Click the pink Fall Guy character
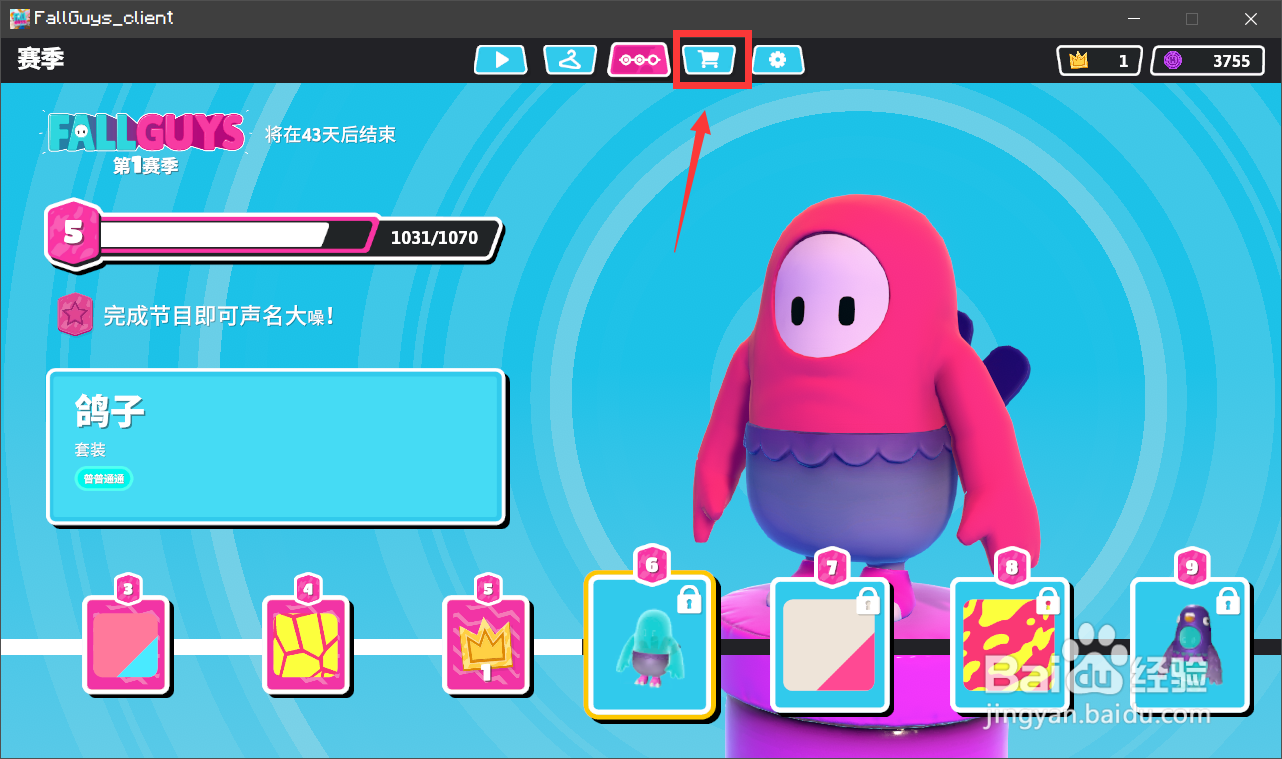 (860, 400)
